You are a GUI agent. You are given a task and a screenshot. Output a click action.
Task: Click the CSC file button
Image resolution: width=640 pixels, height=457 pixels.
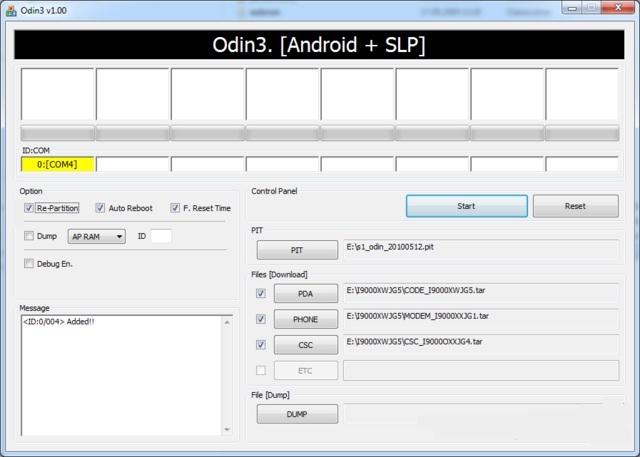click(306, 345)
